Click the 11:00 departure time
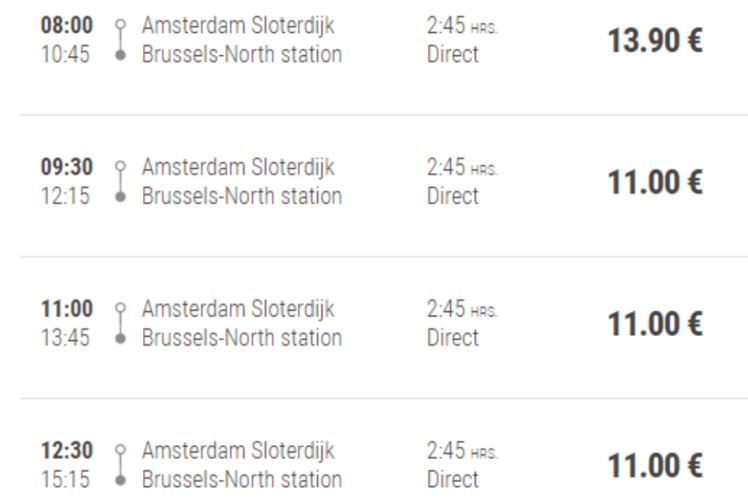748x499 pixels. coord(67,309)
